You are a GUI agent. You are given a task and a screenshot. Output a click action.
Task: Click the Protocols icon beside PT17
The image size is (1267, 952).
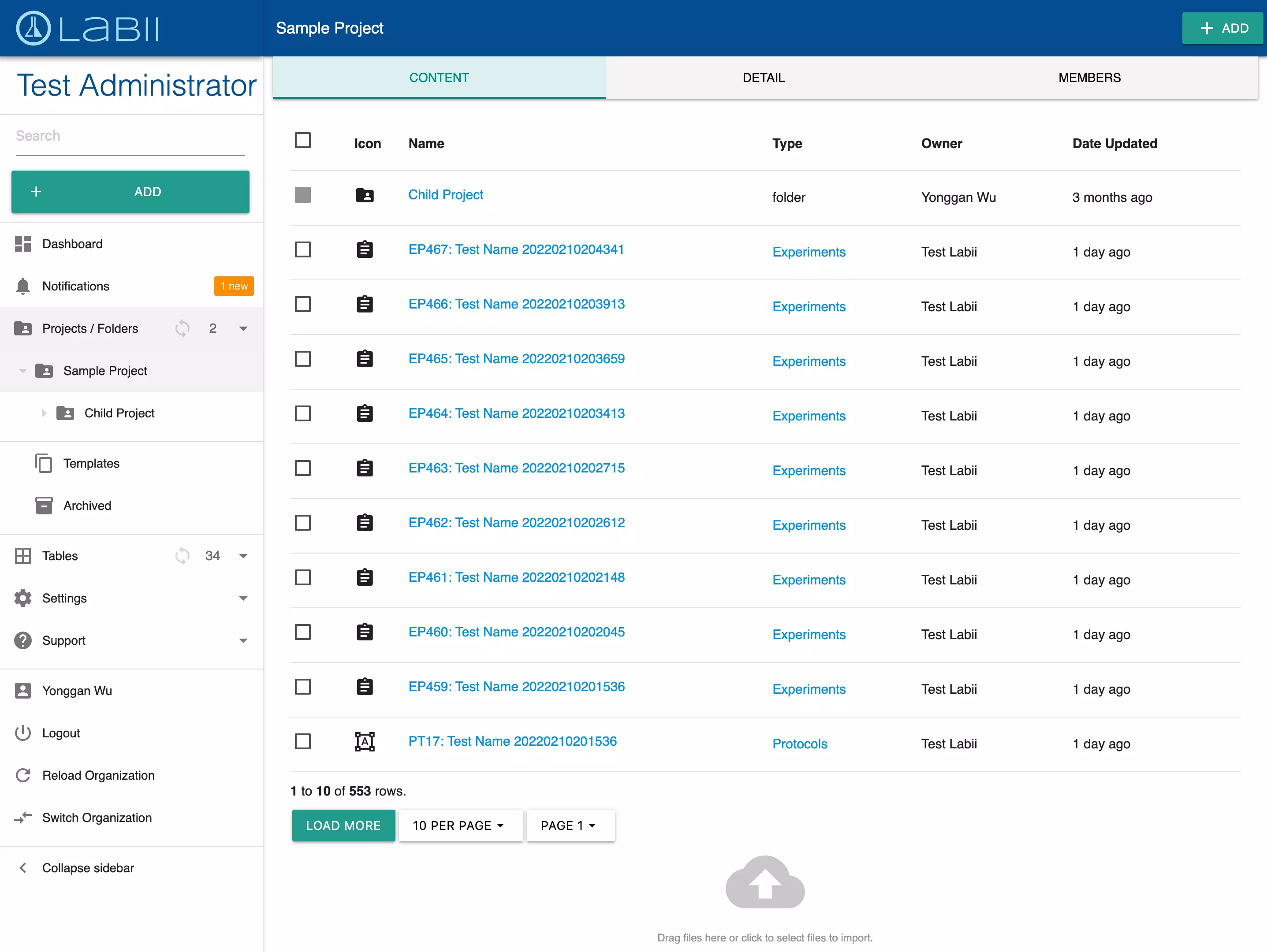coord(365,741)
